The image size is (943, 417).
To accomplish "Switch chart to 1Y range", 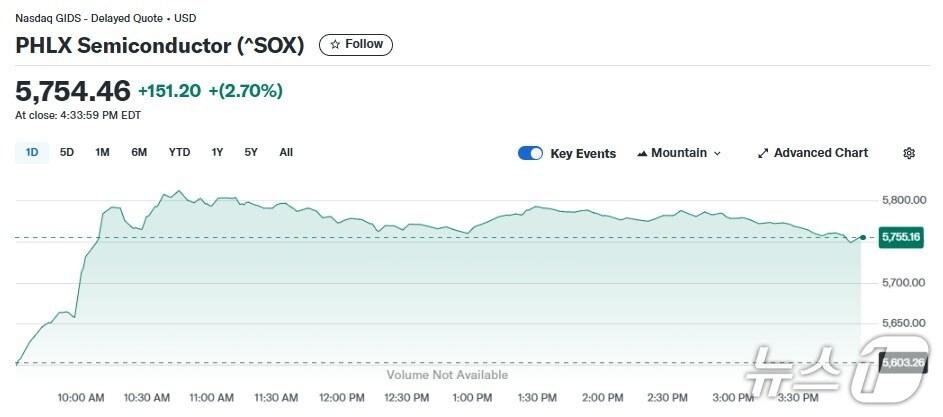I will pyautogui.click(x=217, y=153).
